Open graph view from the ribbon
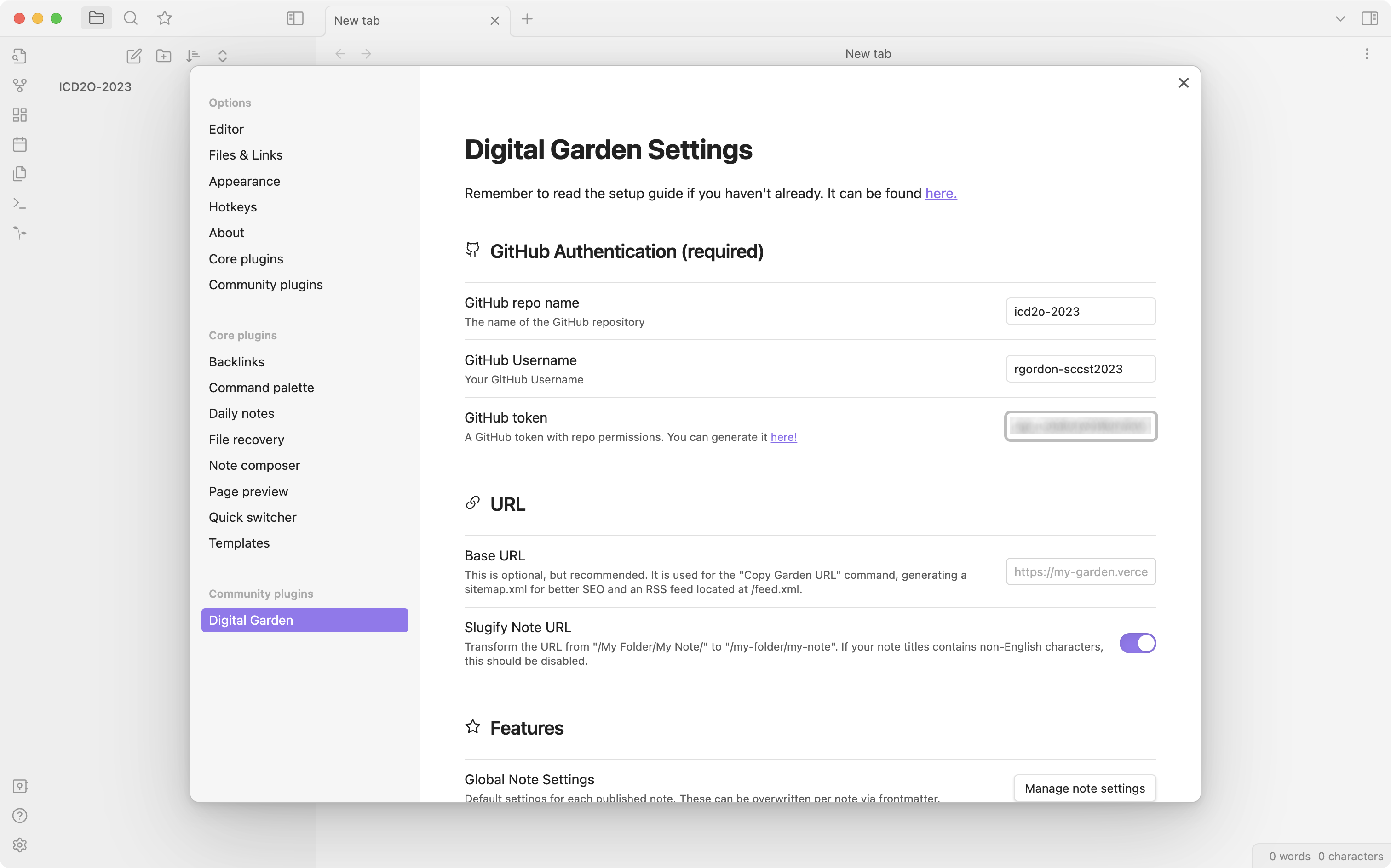 19,85
